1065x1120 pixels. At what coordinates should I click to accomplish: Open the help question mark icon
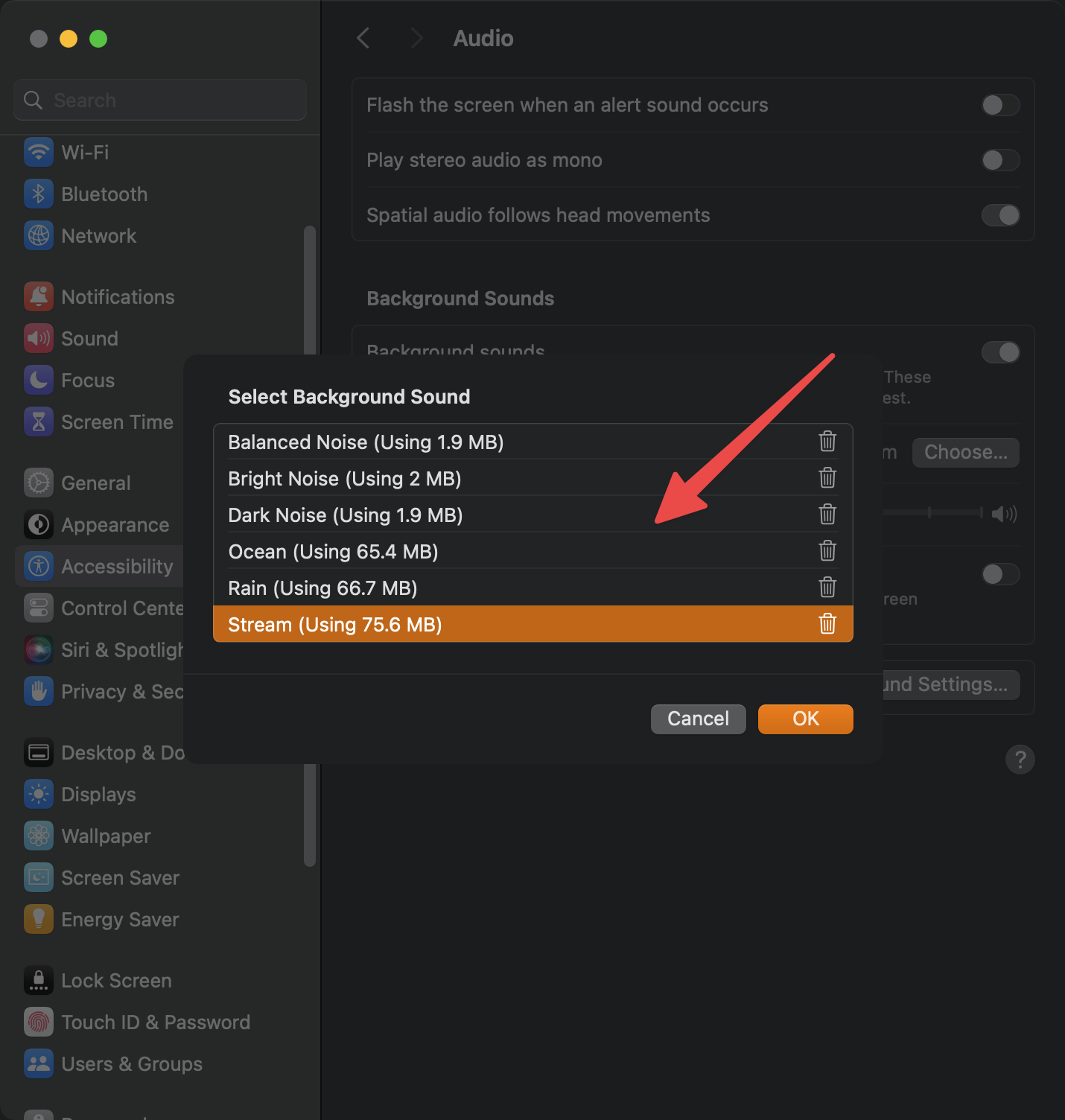pyautogui.click(x=1020, y=760)
